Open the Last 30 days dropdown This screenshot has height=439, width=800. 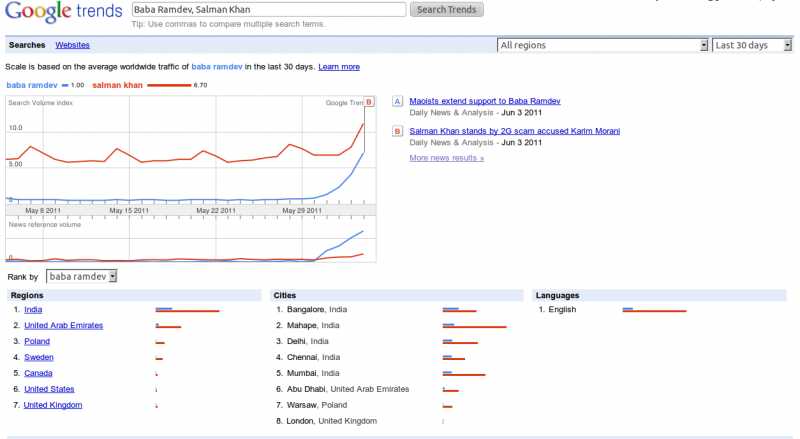[752, 45]
